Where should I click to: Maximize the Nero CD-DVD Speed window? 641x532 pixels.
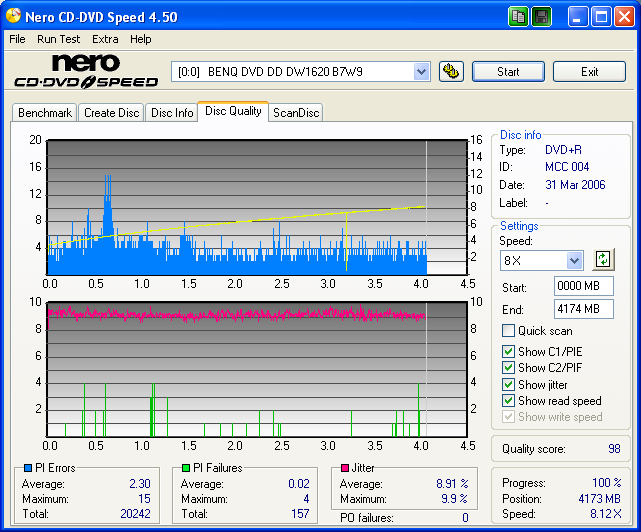click(601, 17)
